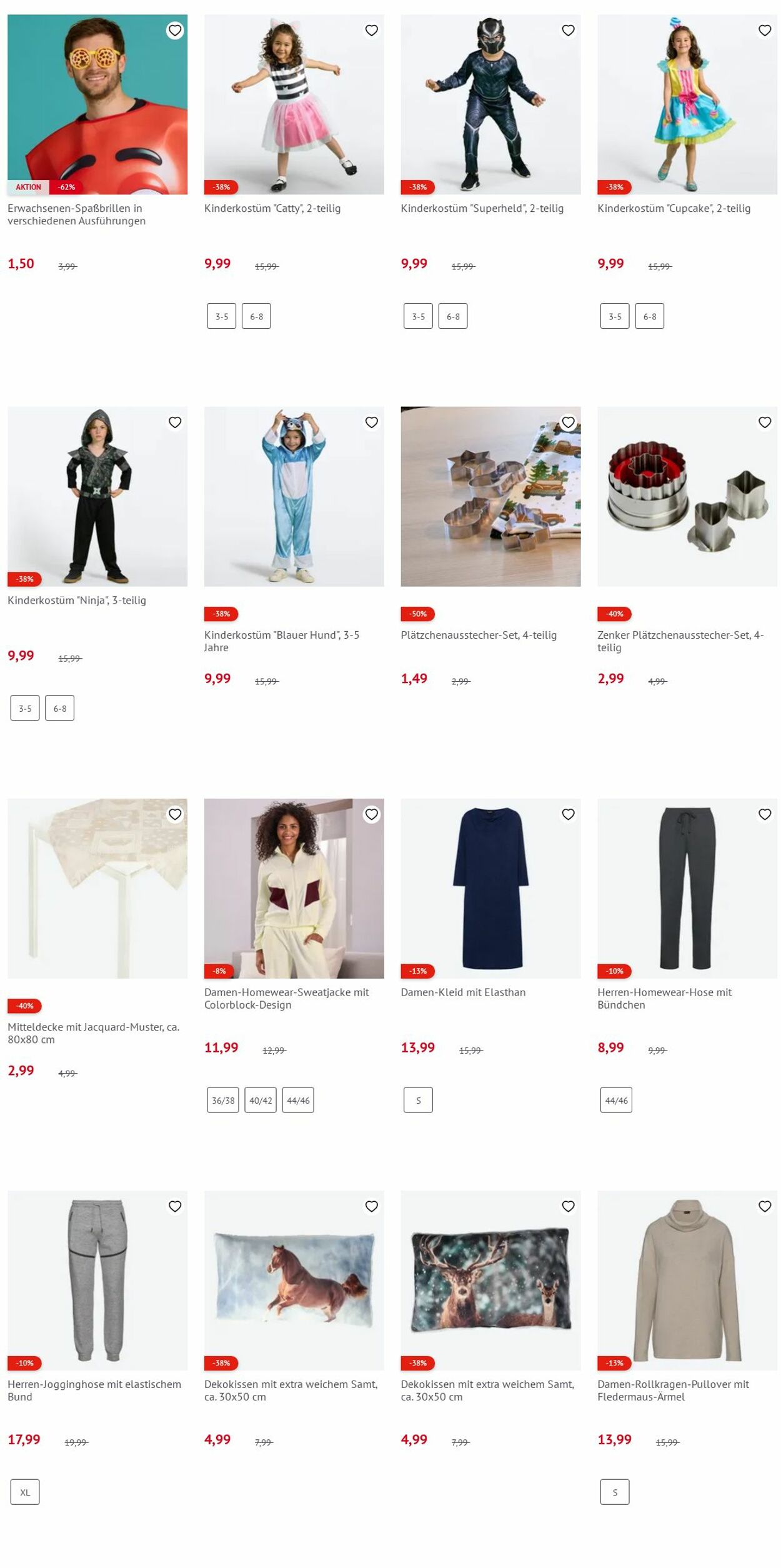Heart the Zenker Plätzchenausstecher-Set
Image resolution: width=781 pixels, height=1568 pixels.
pyautogui.click(x=765, y=422)
